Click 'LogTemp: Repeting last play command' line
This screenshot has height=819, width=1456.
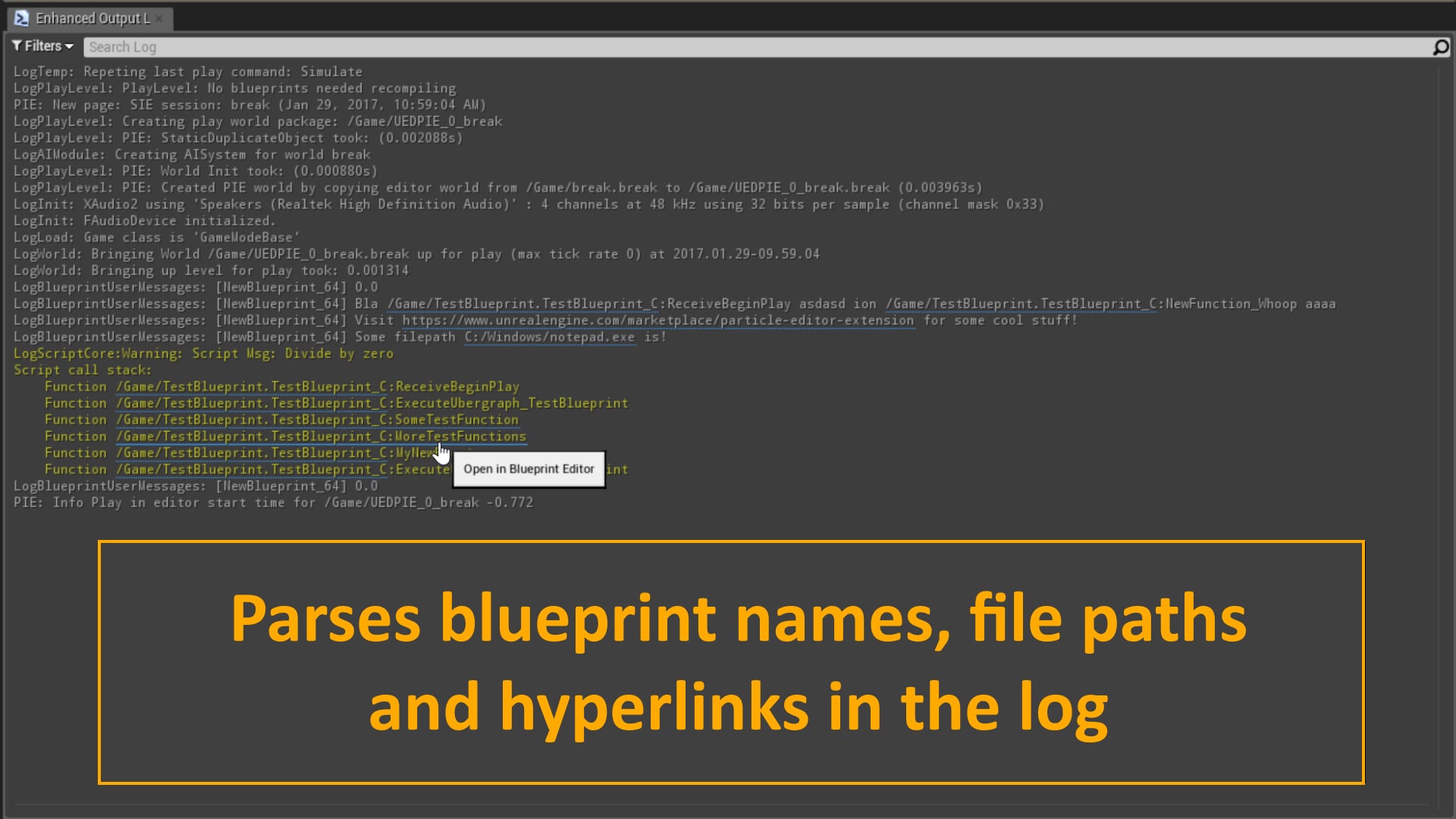pos(188,72)
